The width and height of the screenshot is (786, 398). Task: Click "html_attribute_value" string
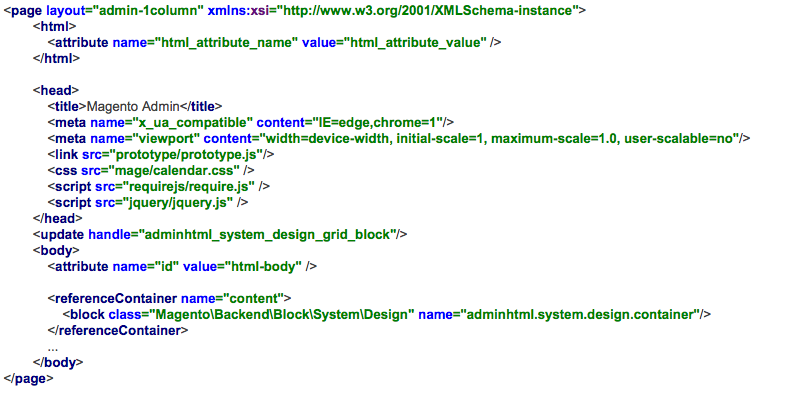click(x=415, y=43)
